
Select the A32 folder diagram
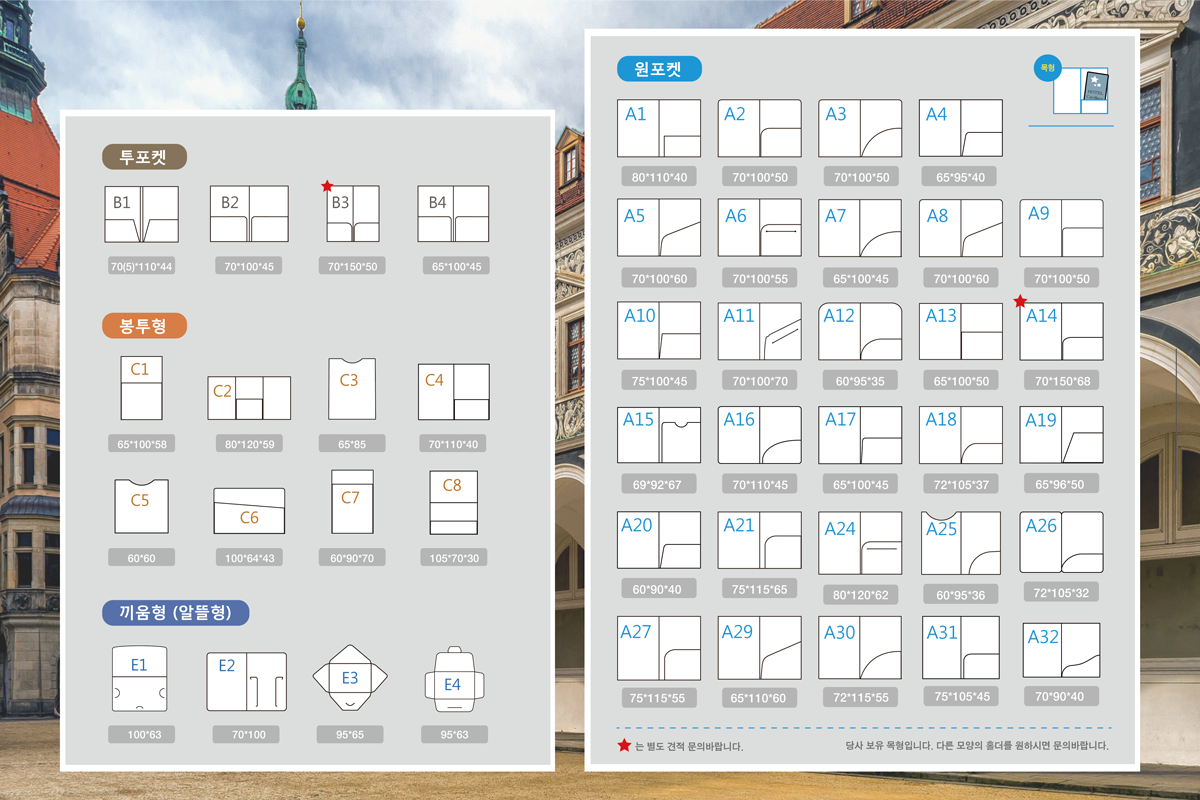pos(1061,651)
